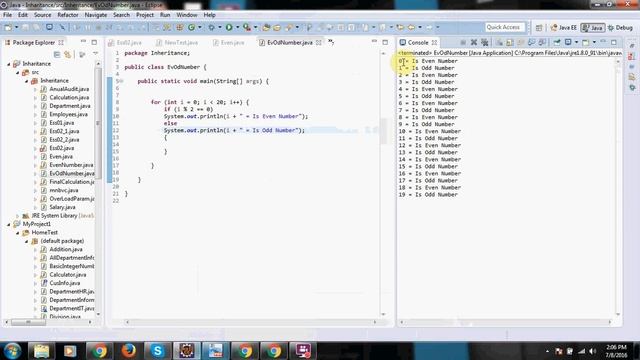
Task: Open the New file dropdown arrow
Action: (16, 27)
